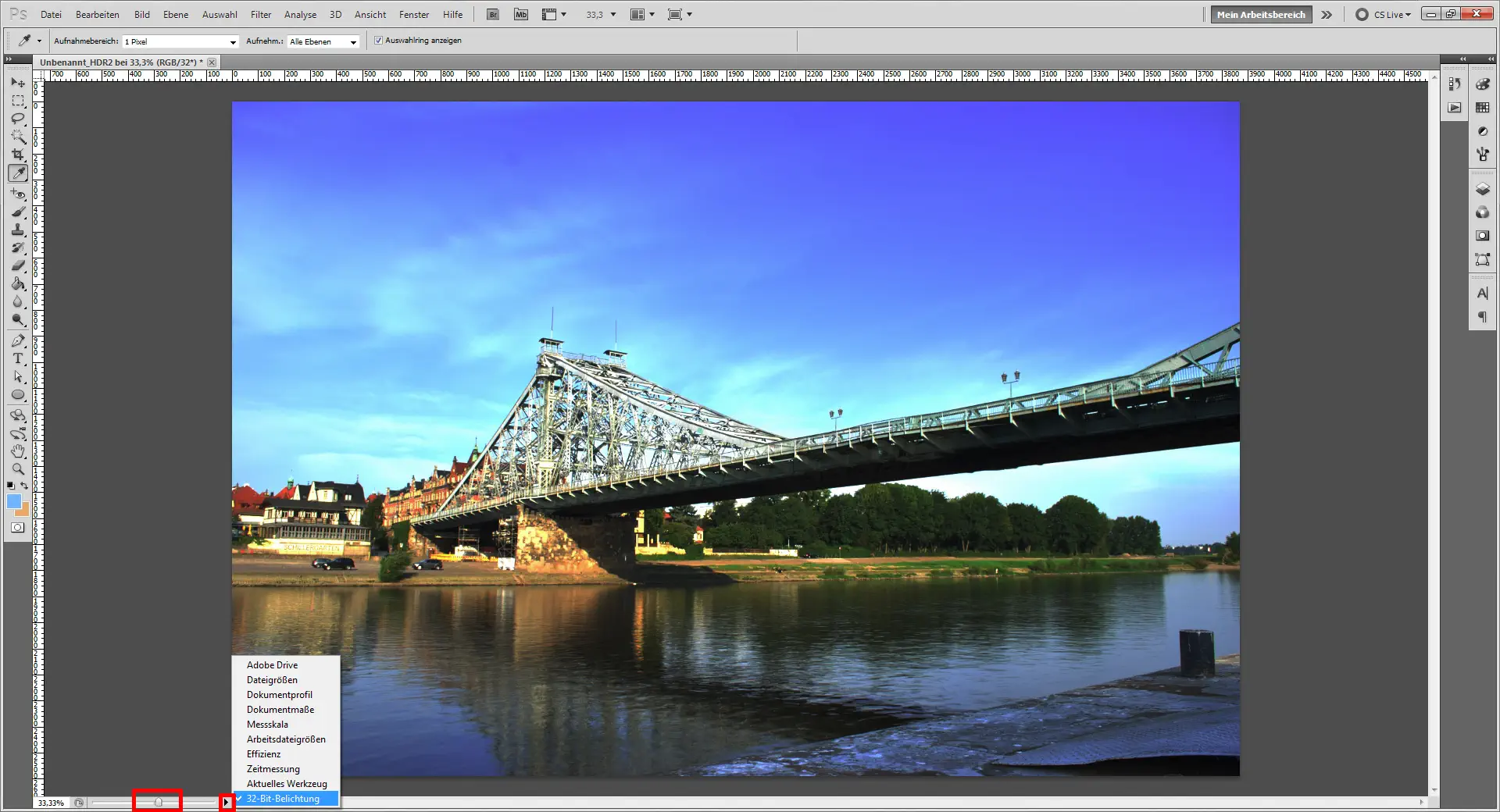The image size is (1500, 812).
Task: Pick the Clone Stamp tool
Action: pos(17,230)
